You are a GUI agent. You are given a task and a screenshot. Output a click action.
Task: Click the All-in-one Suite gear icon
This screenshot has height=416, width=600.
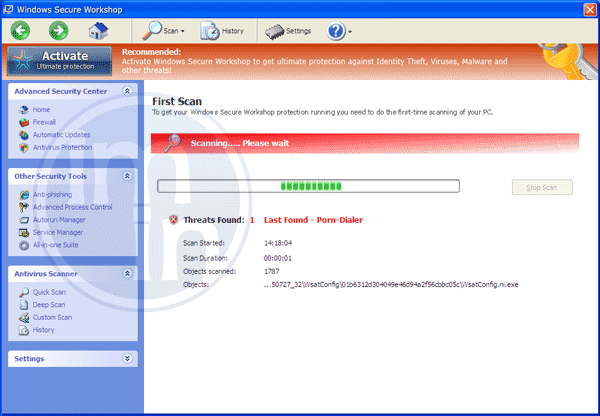click(24, 245)
